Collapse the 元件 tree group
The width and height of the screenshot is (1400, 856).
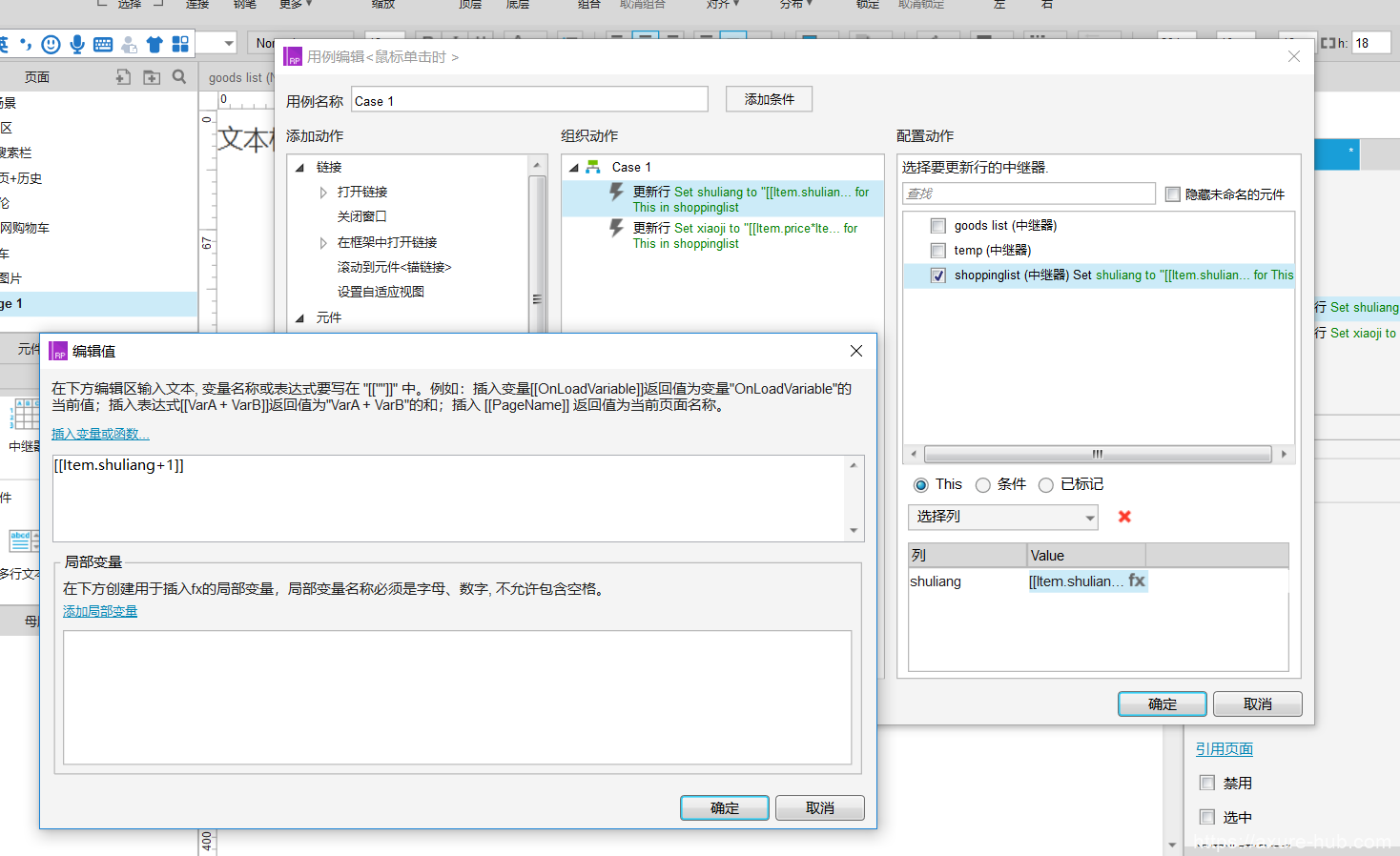point(299,318)
